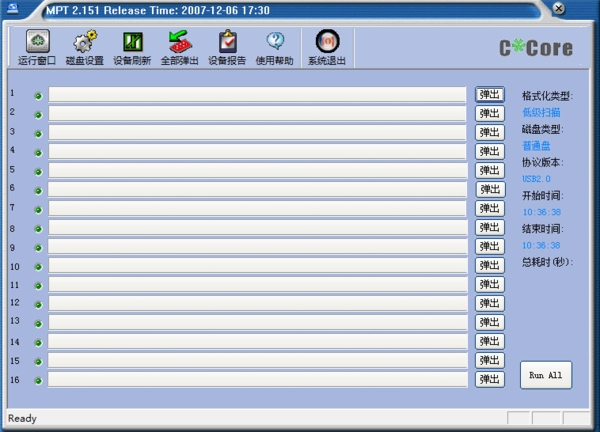Click the start time value under 开始时间

[541, 212]
